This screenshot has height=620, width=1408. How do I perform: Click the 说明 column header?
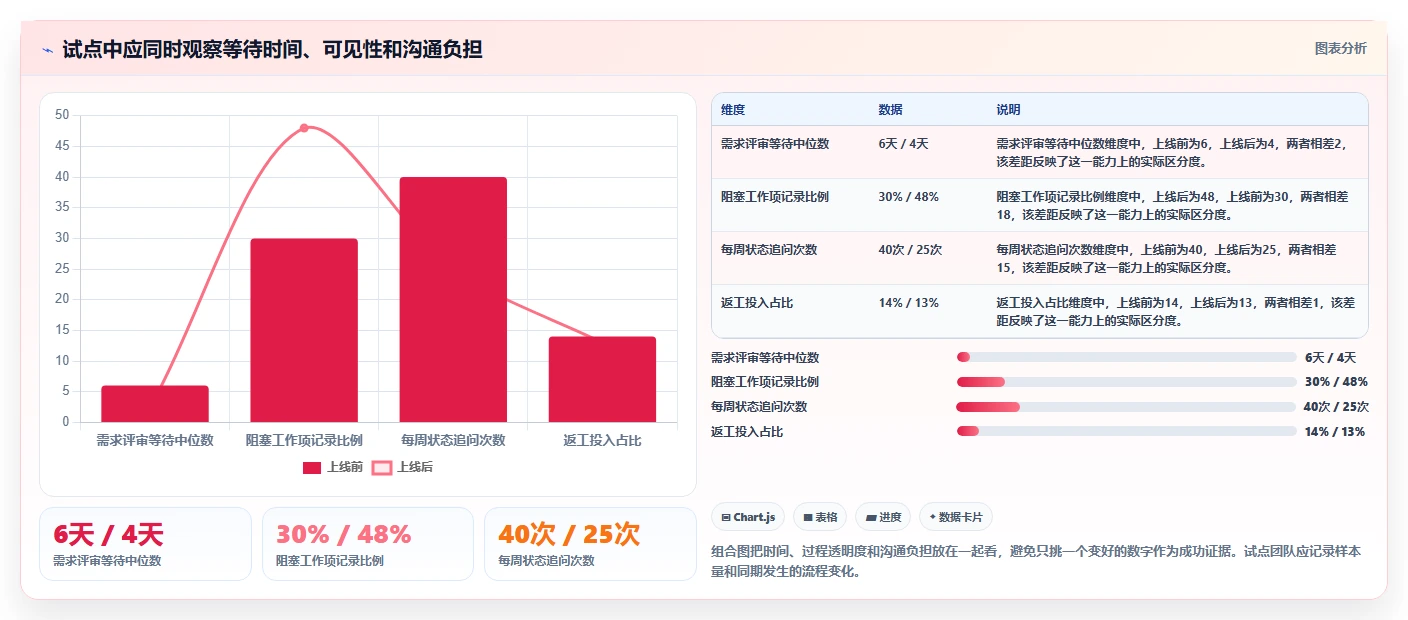click(1008, 109)
